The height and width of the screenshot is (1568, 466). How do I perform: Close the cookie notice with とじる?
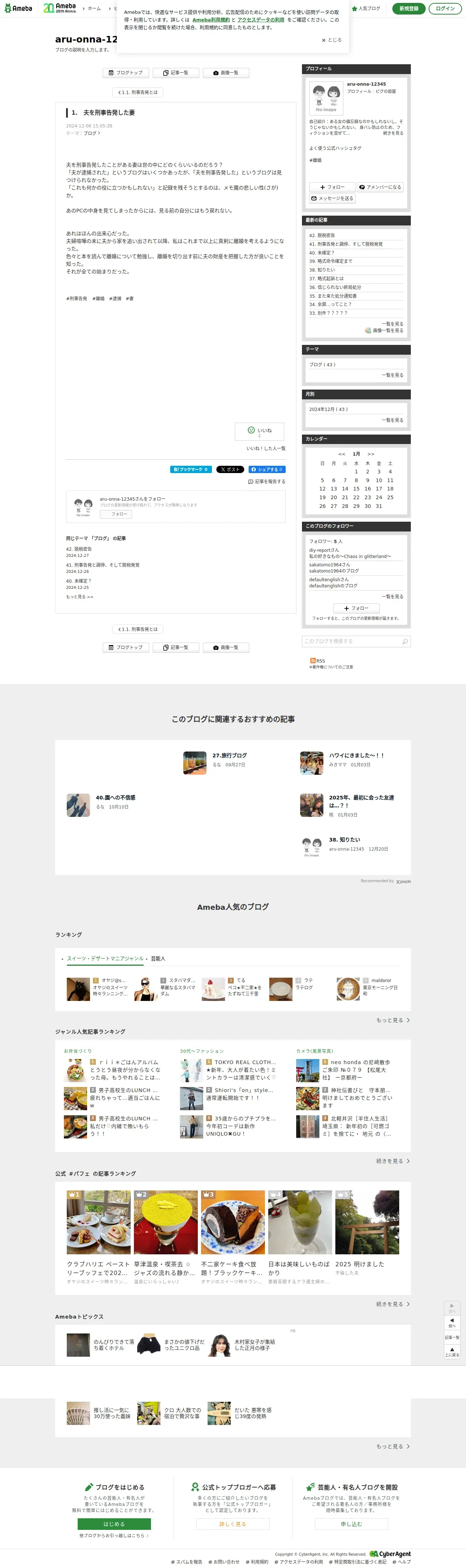point(332,40)
